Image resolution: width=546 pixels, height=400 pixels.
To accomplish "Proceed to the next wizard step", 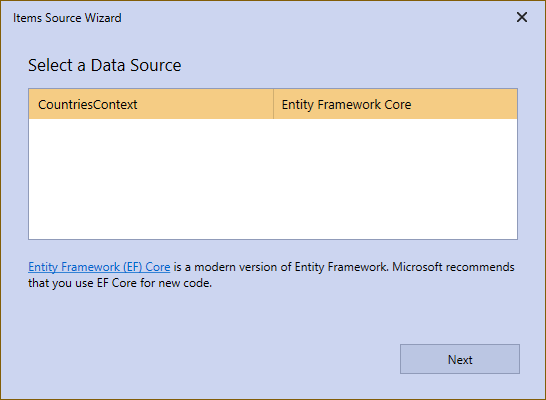I will tap(460, 359).
